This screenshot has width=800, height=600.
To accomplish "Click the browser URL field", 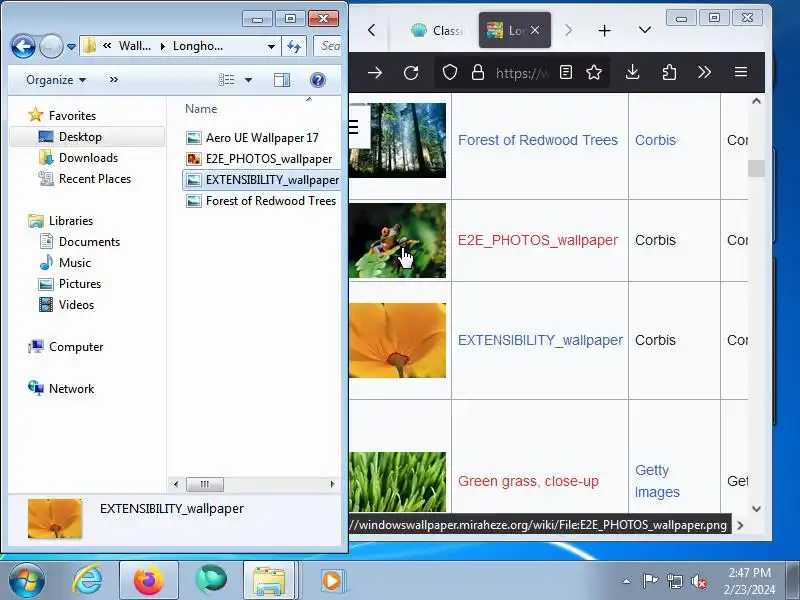I will (521, 73).
